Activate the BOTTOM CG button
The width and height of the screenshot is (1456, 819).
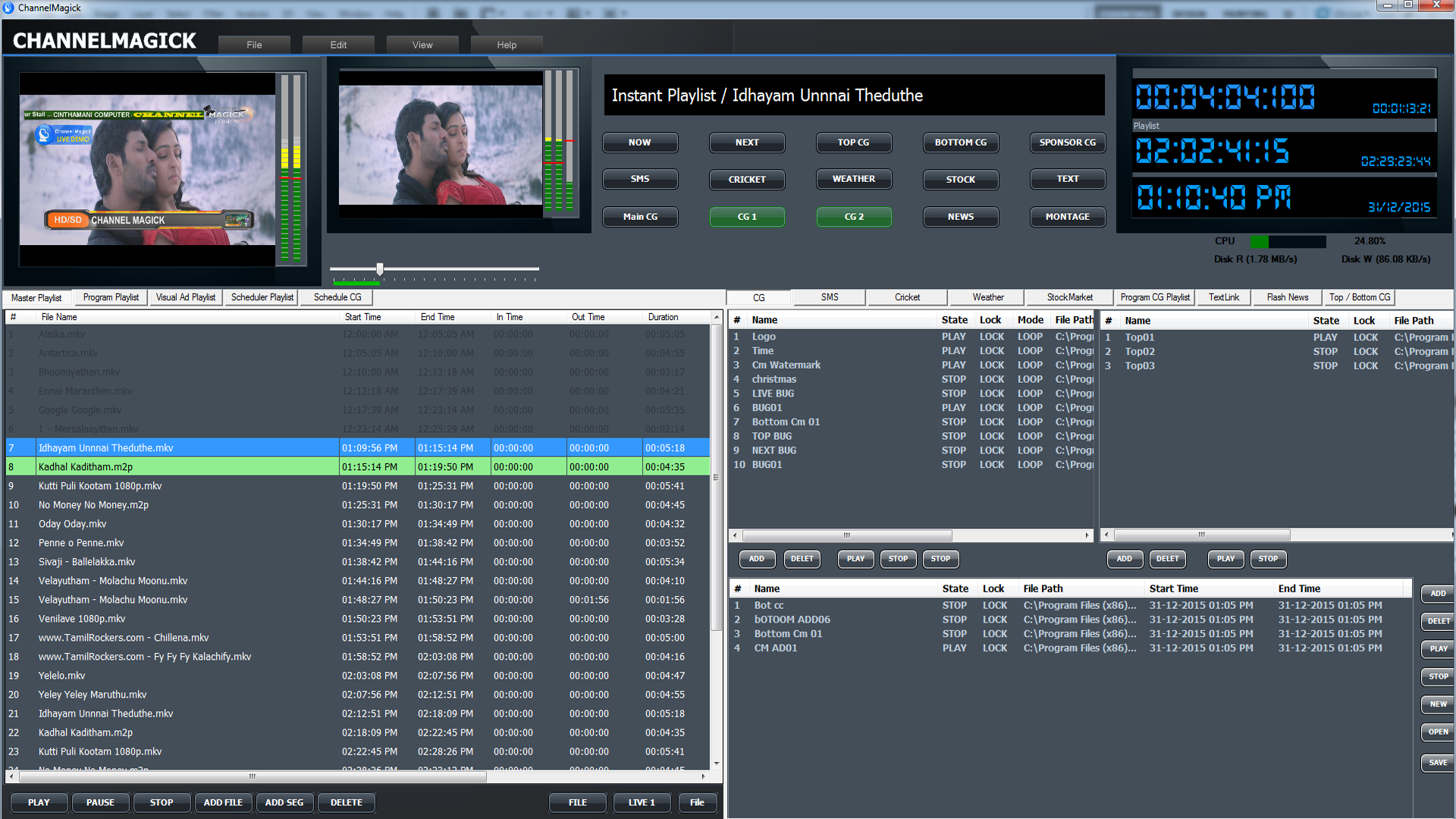point(961,143)
